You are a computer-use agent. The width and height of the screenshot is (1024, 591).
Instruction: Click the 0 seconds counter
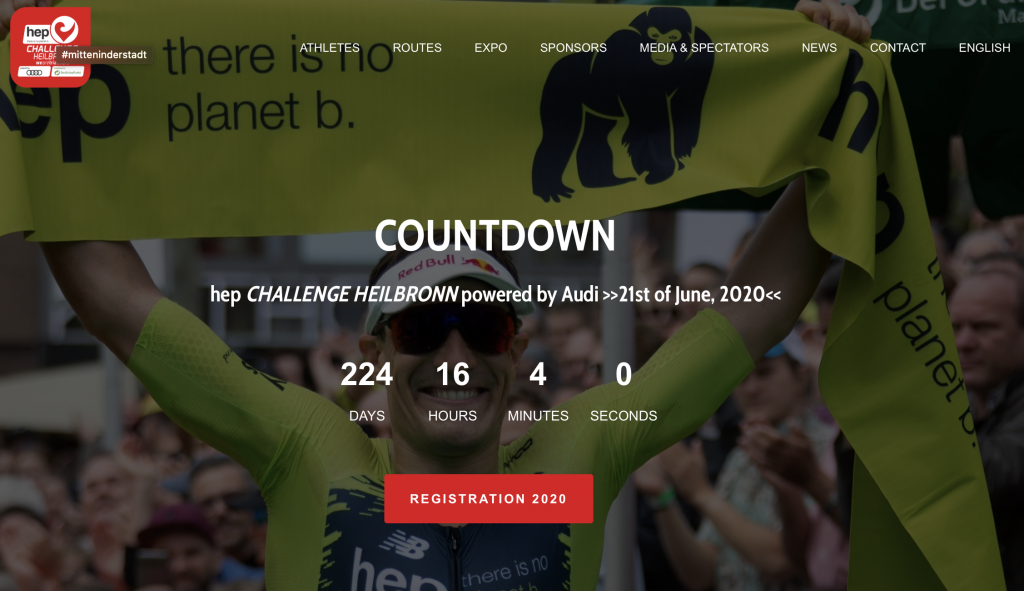pyautogui.click(x=624, y=374)
